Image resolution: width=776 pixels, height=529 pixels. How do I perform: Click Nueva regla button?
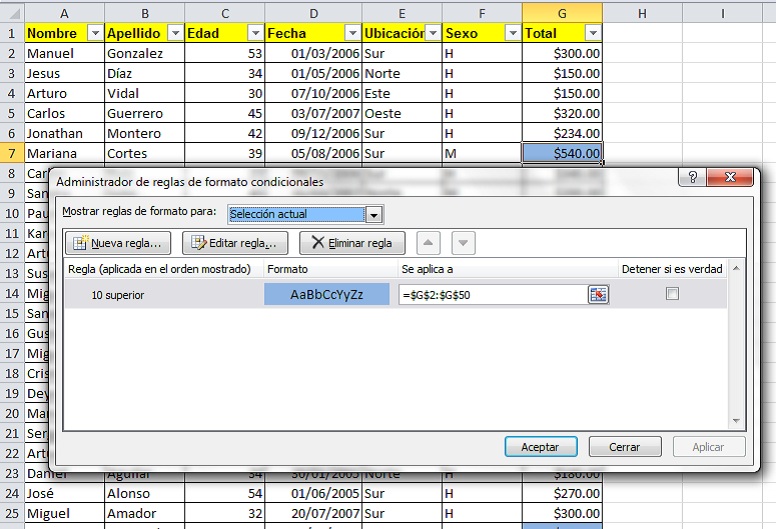(118, 242)
